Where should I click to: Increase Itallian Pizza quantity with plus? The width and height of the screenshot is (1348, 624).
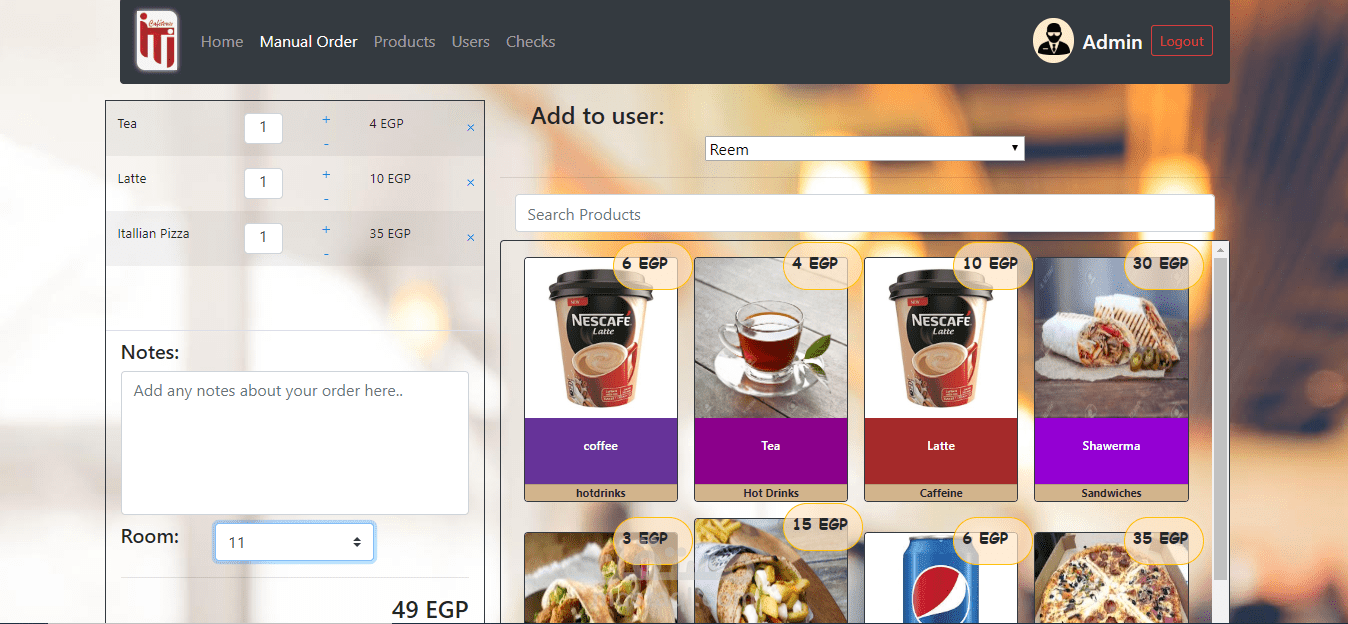pos(326,230)
